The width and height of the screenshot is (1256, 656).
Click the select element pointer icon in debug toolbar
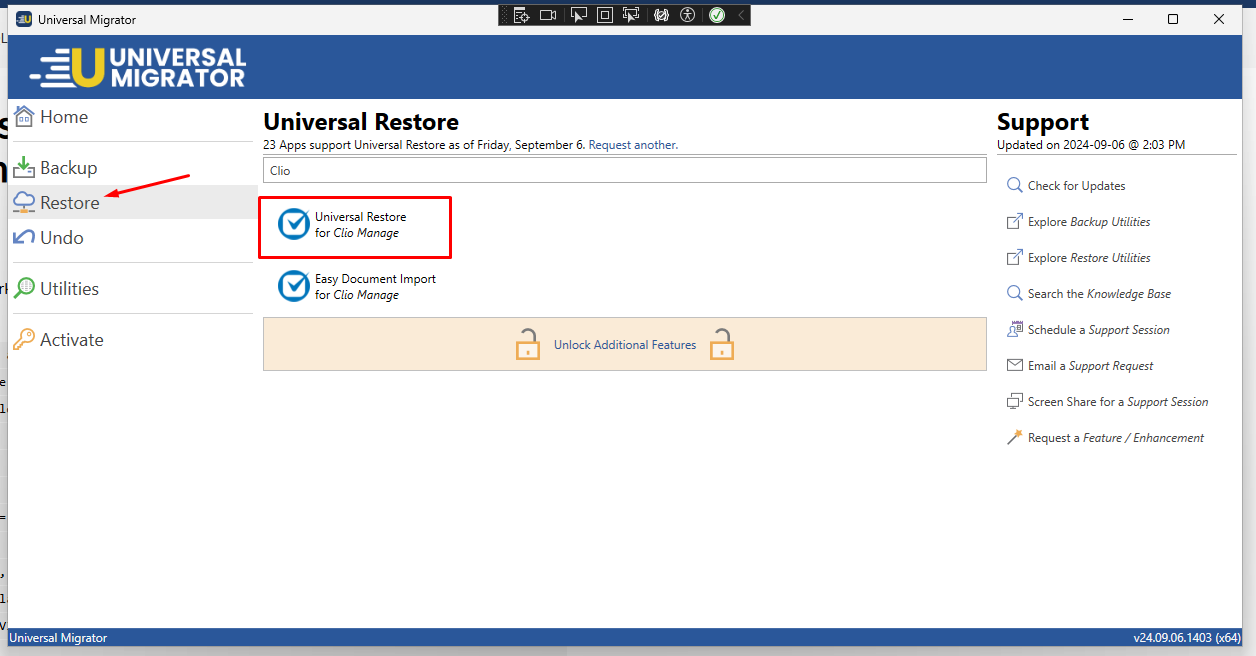point(577,15)
